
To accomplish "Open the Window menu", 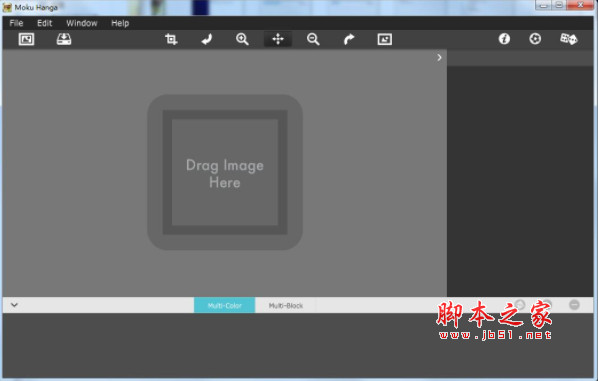I will [82, 23].
